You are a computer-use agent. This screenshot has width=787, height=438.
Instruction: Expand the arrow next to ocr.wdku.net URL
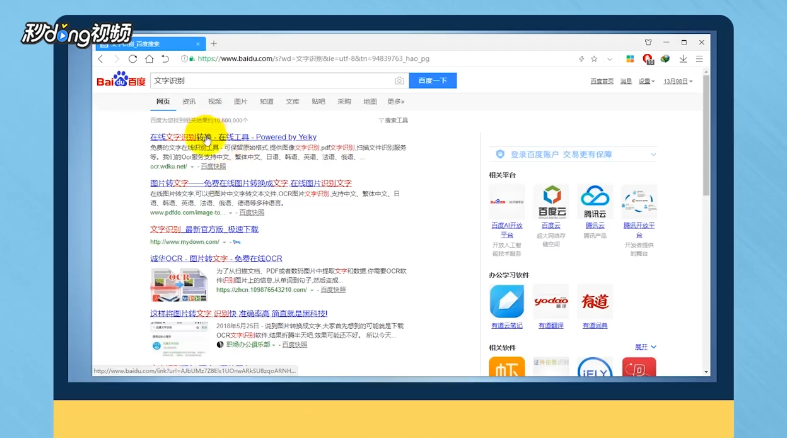192,167
